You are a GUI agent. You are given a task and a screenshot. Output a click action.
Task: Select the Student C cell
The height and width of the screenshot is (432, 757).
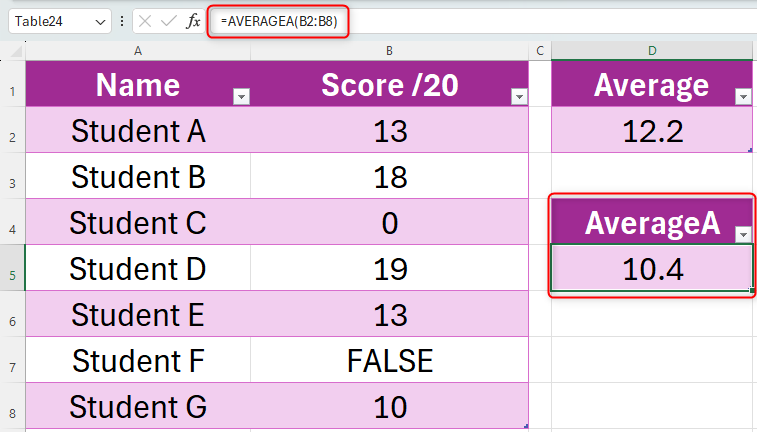tap(138, 222)
